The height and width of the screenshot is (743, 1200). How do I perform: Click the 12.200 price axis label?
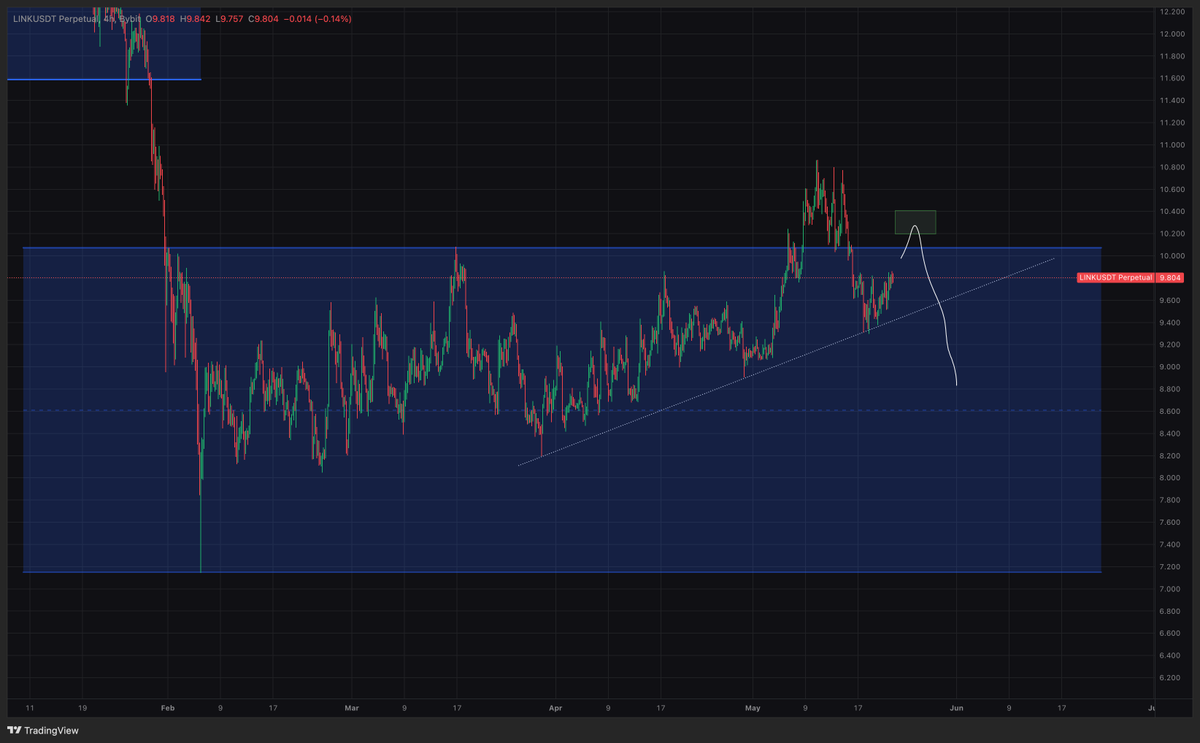click(x=1171, y=12)
